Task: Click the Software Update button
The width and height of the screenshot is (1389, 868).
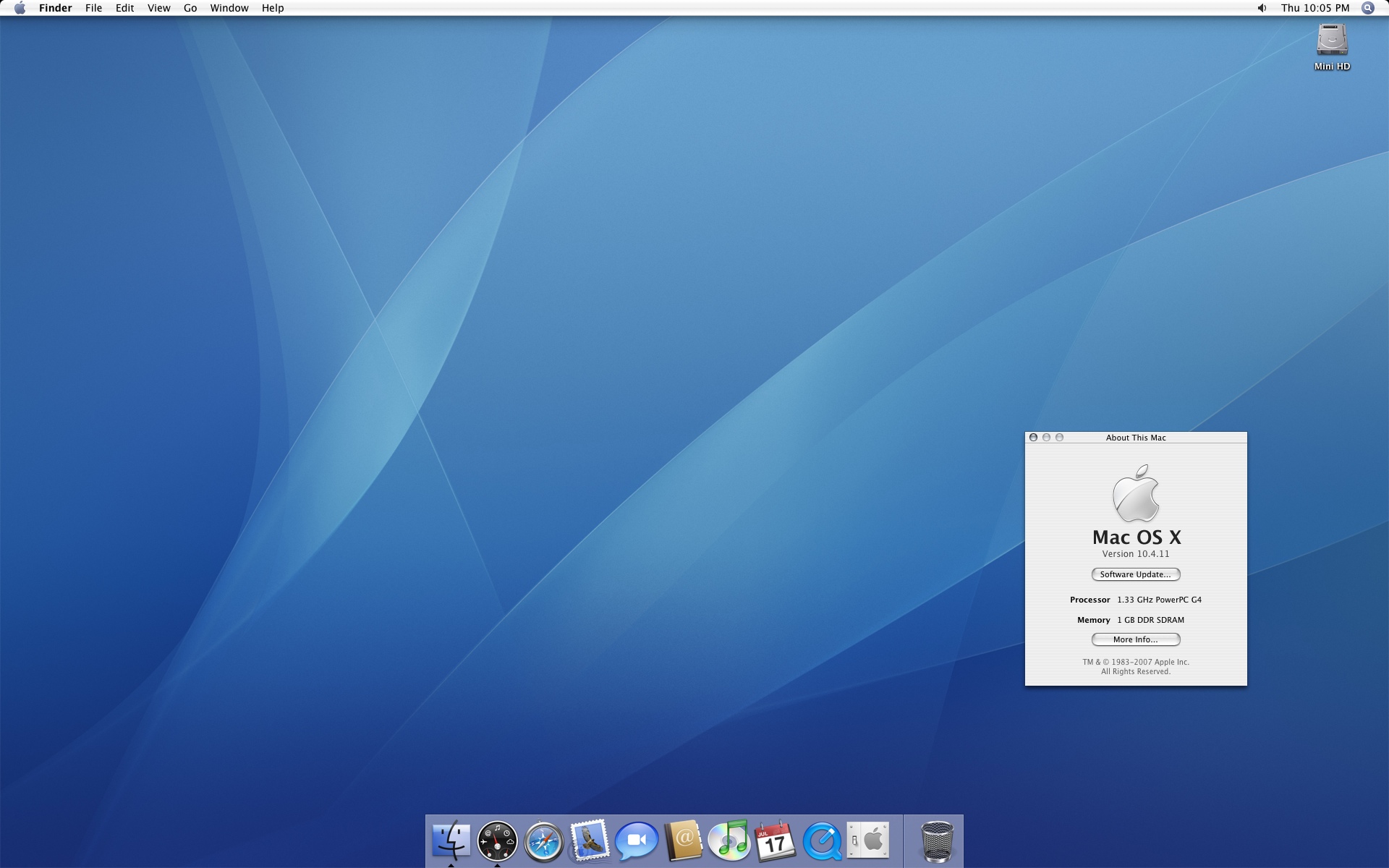Action: pyautogui.click(x=1135, y=574)
